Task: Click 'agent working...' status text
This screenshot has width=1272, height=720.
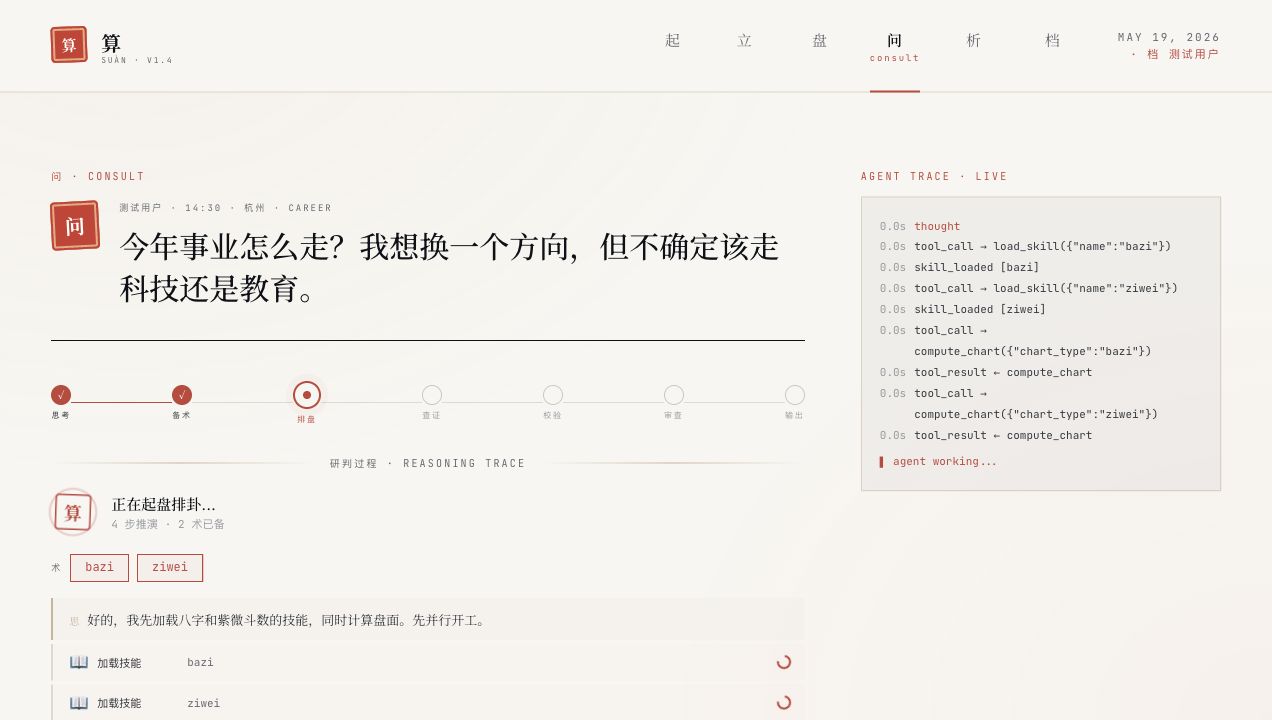Action: 945,461
